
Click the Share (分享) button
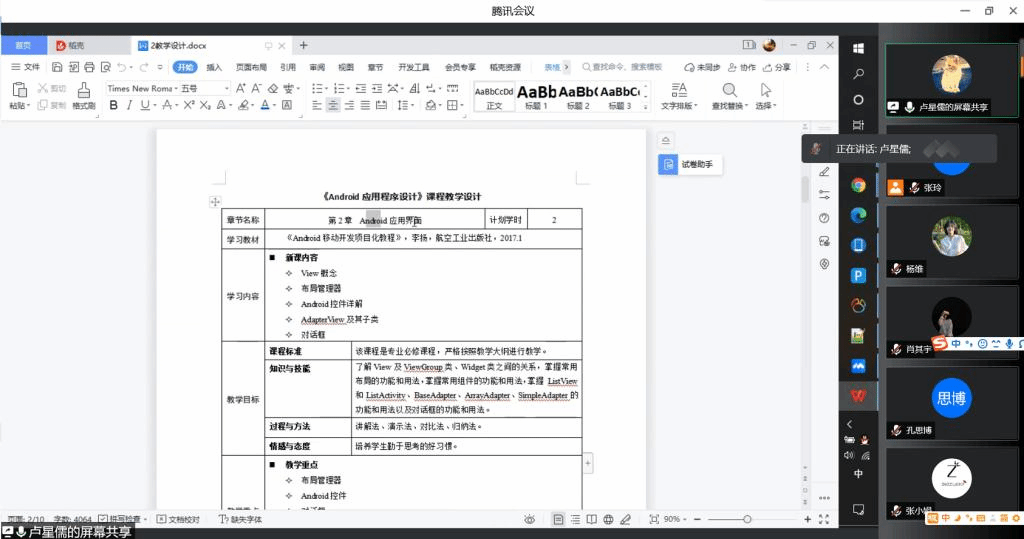(x=776, y=67)
